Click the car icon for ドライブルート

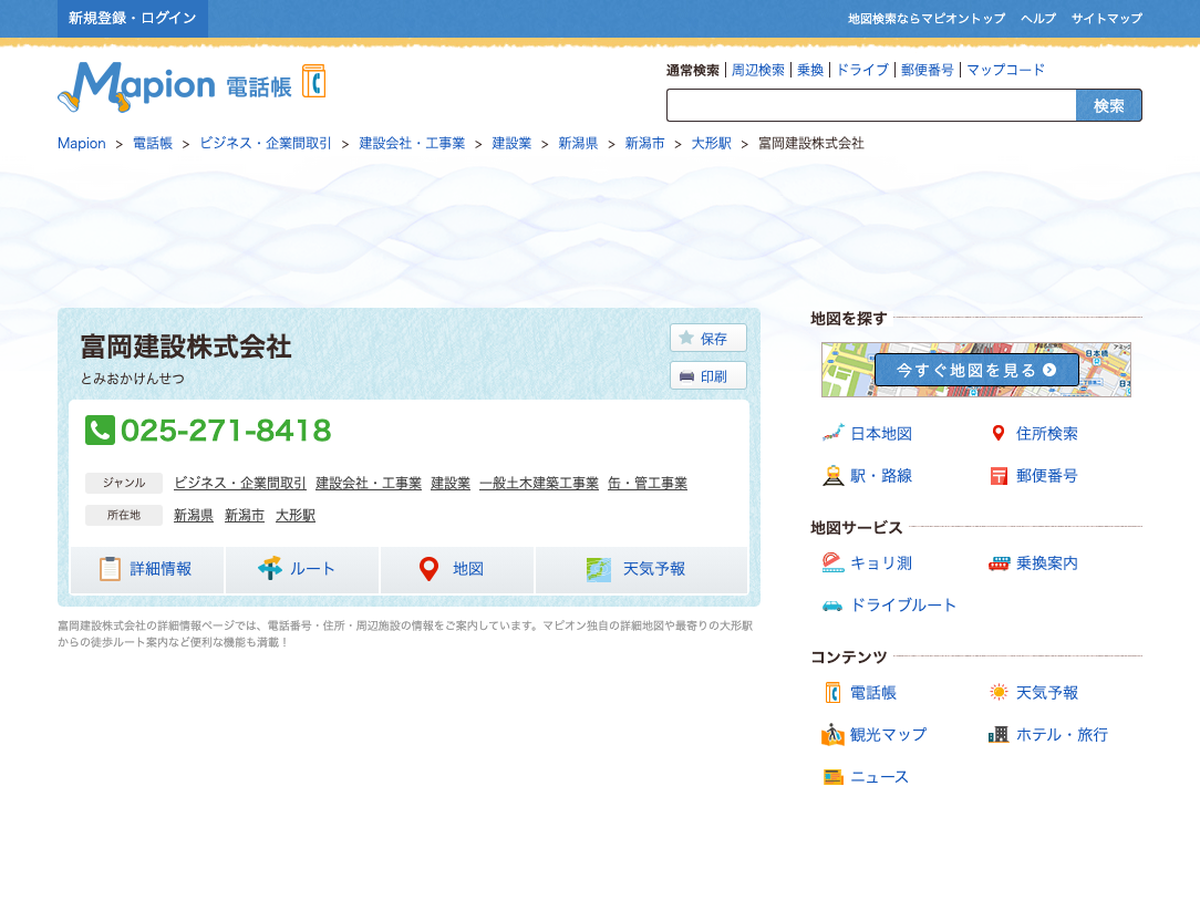pos(833,605)
